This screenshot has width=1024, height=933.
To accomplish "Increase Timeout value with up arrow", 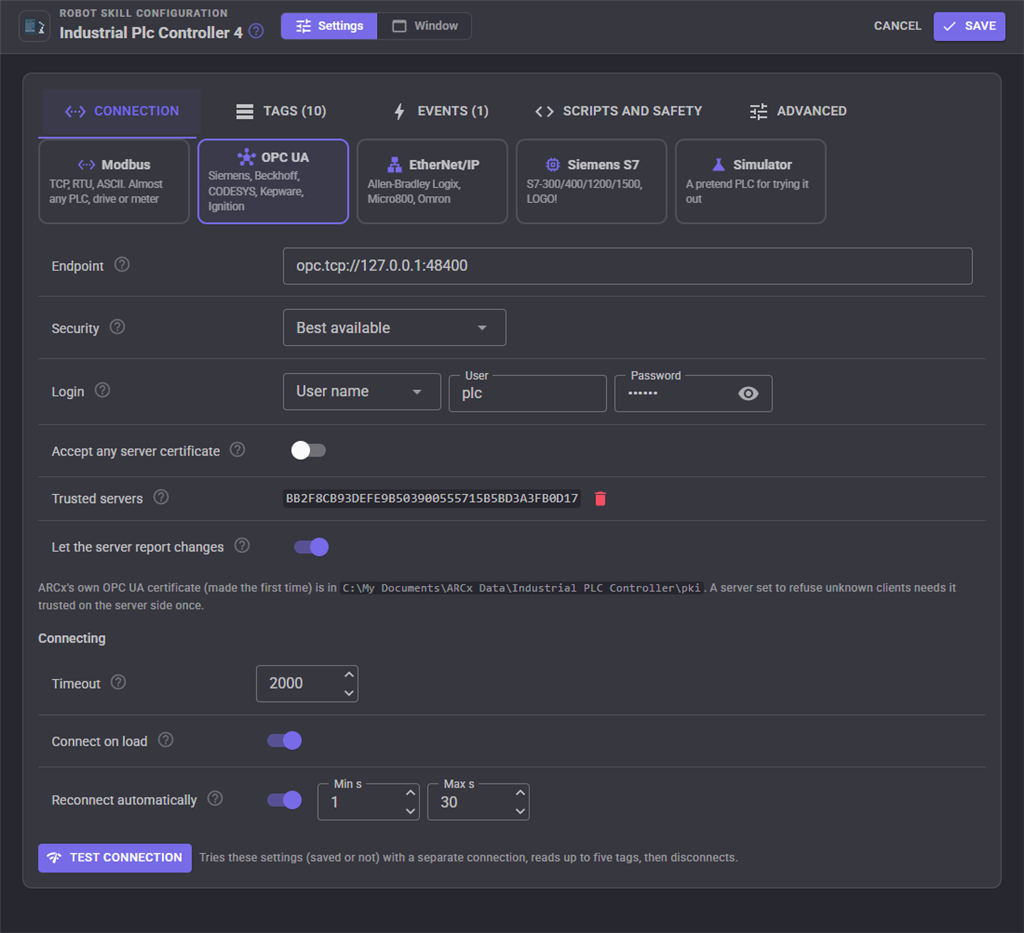I will point(349,675).
